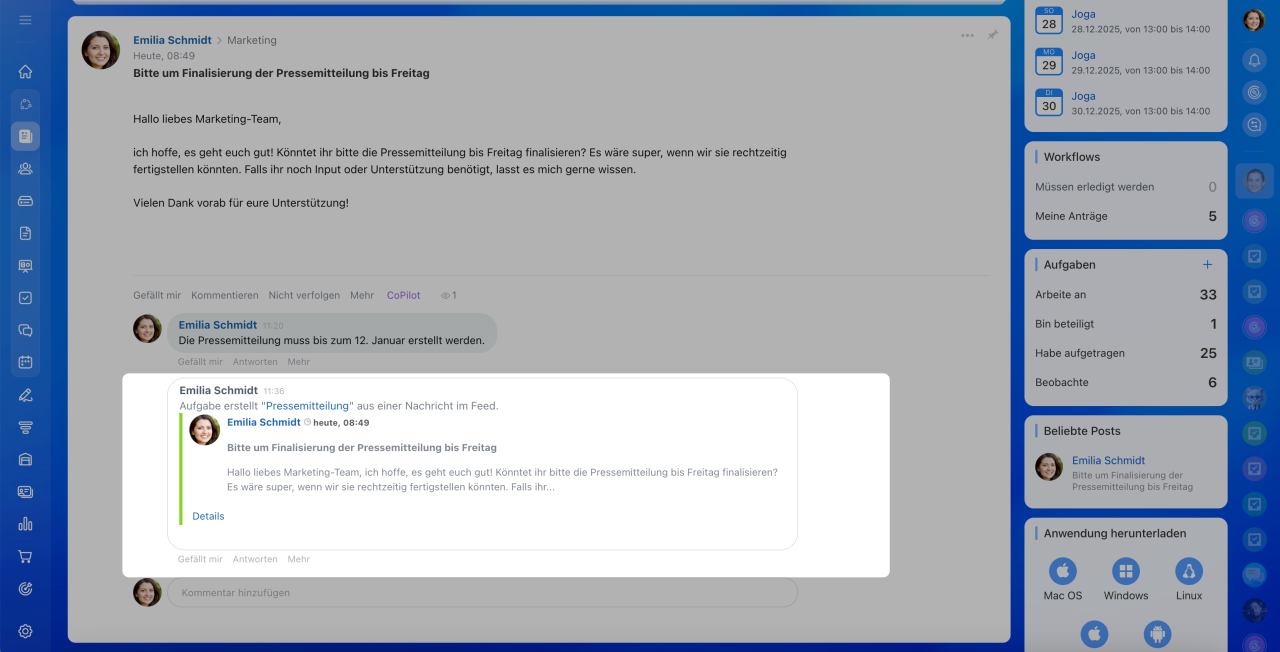Expand 'Mehr' under the task-created comment
The width and height of the screenshot is (1280, 652).
pyautogui.click(x=299, y=559)
